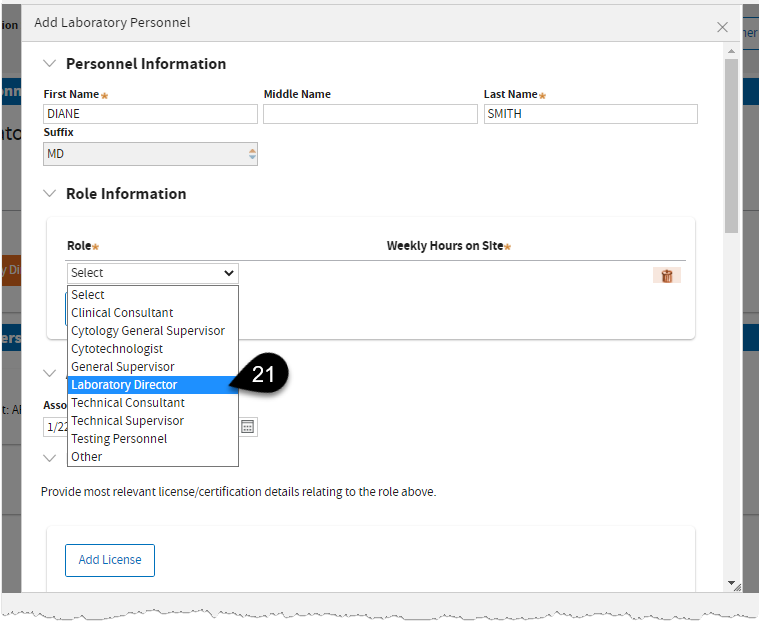Collapse the Personnel Information section
The height and width of the screenshot is (623, 761).
pyautogui.click(x=50, y=63)
